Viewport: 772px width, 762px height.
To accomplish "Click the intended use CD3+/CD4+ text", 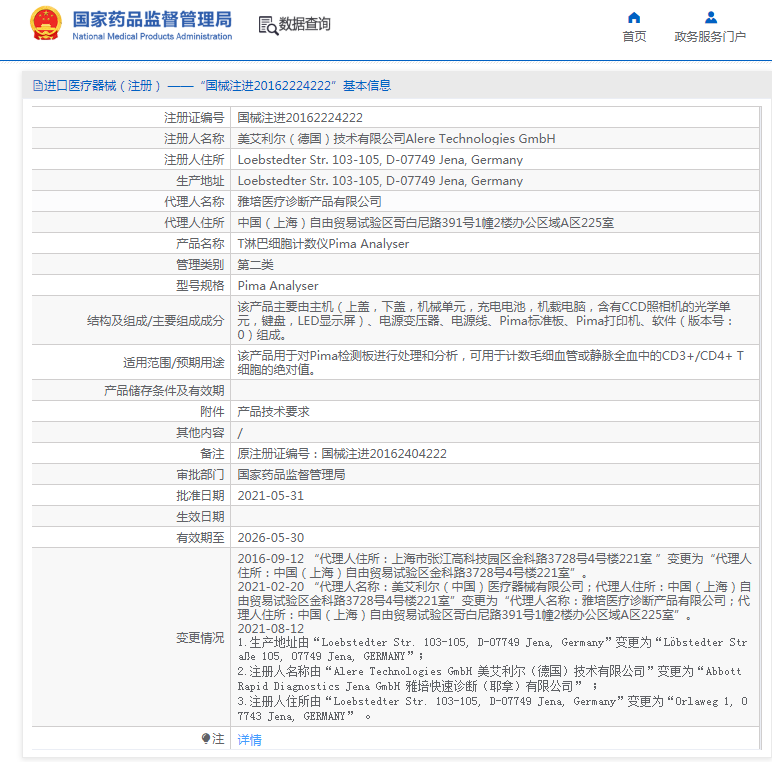I will point(490,362).
